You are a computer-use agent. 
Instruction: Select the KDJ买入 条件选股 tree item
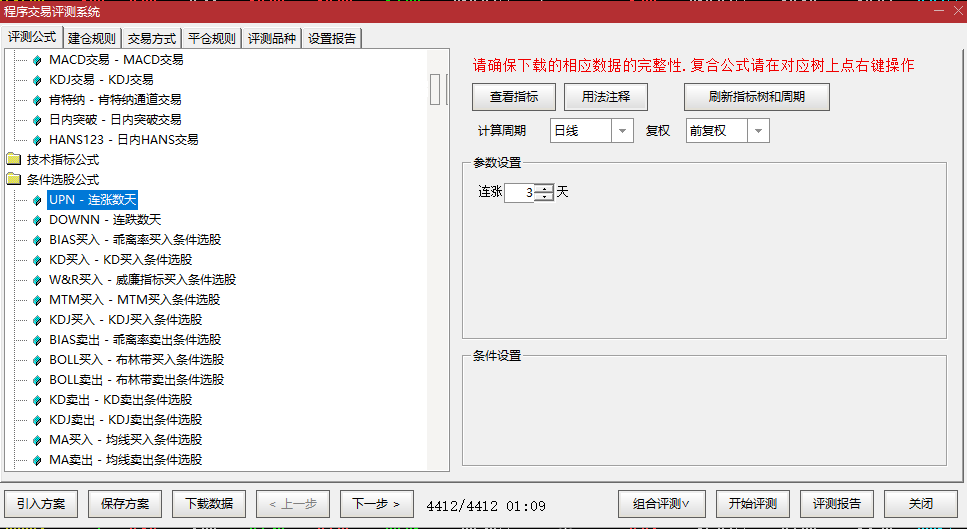[x=125, y=320]
